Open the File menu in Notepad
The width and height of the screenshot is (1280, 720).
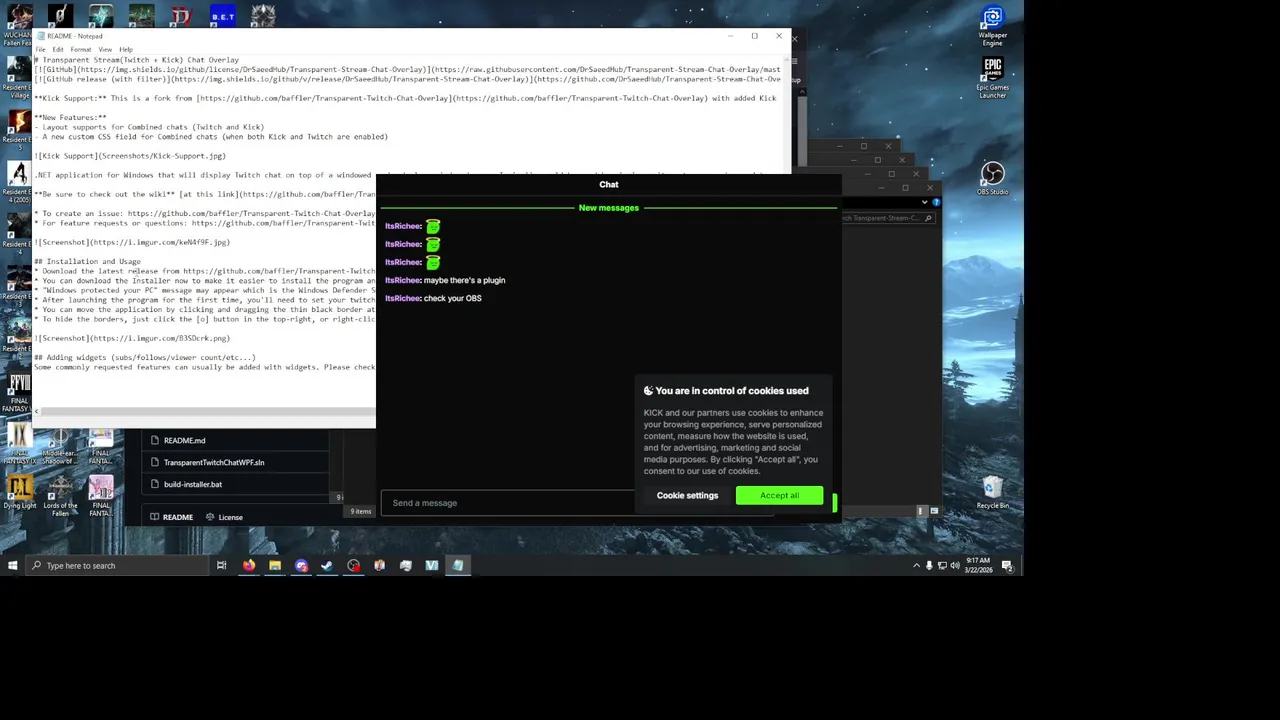[41, 49]
